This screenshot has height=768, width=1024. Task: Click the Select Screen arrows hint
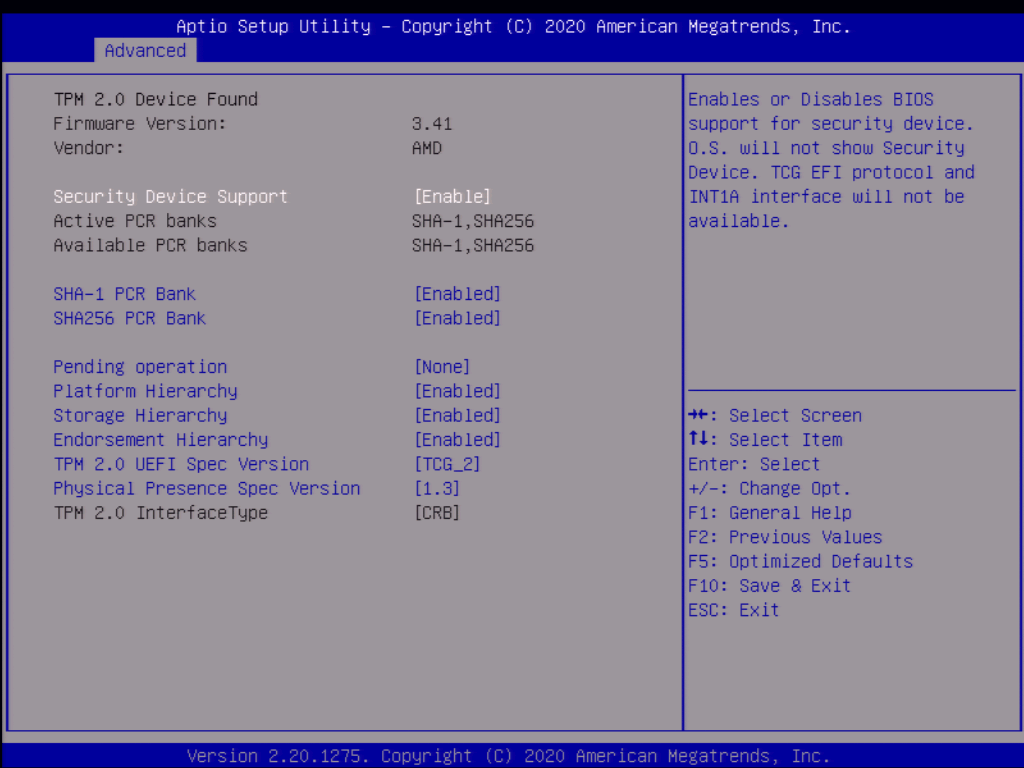(x=775, y=415)
